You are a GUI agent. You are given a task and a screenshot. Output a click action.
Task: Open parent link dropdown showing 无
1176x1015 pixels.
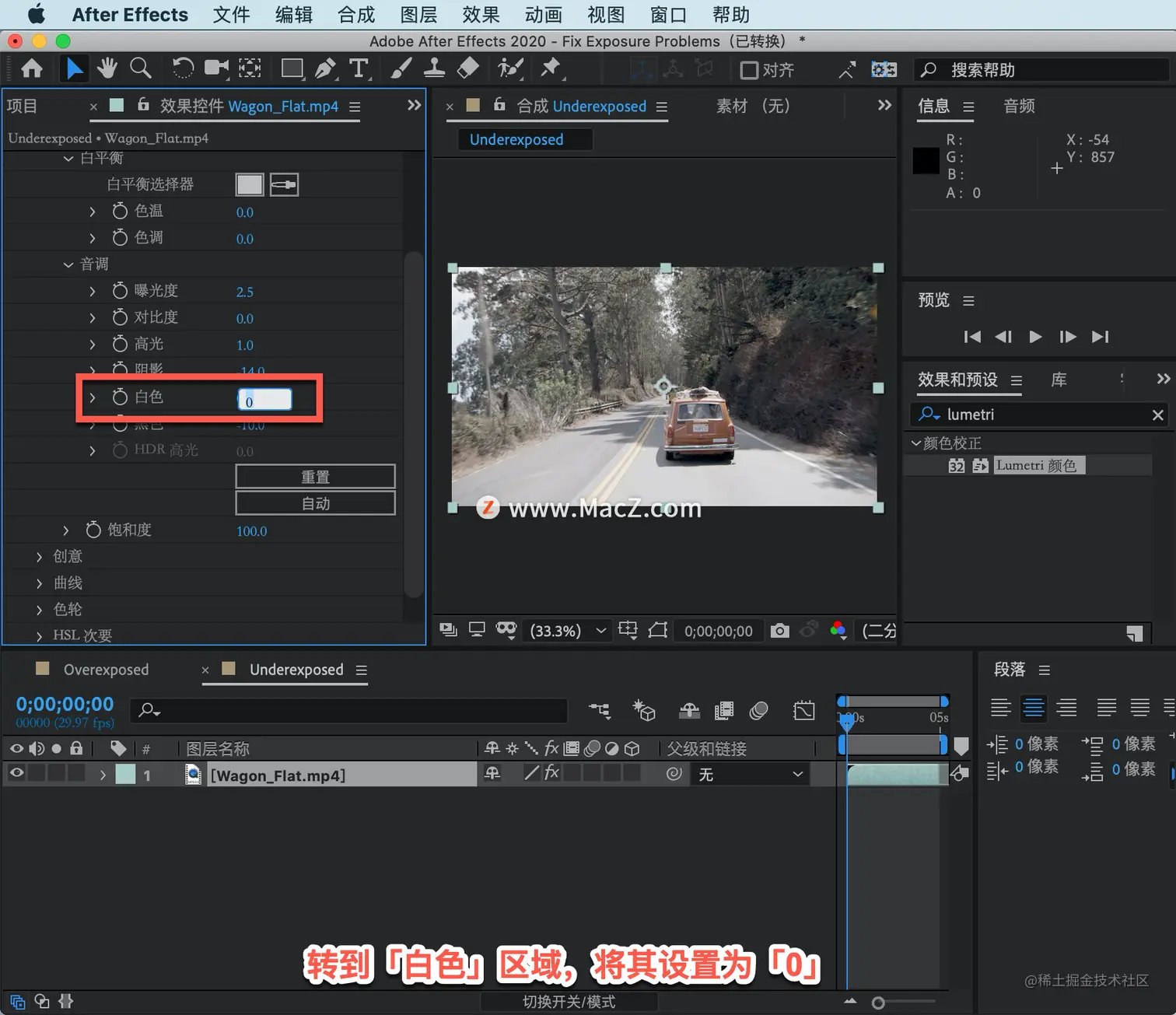(x=749, y=774)
